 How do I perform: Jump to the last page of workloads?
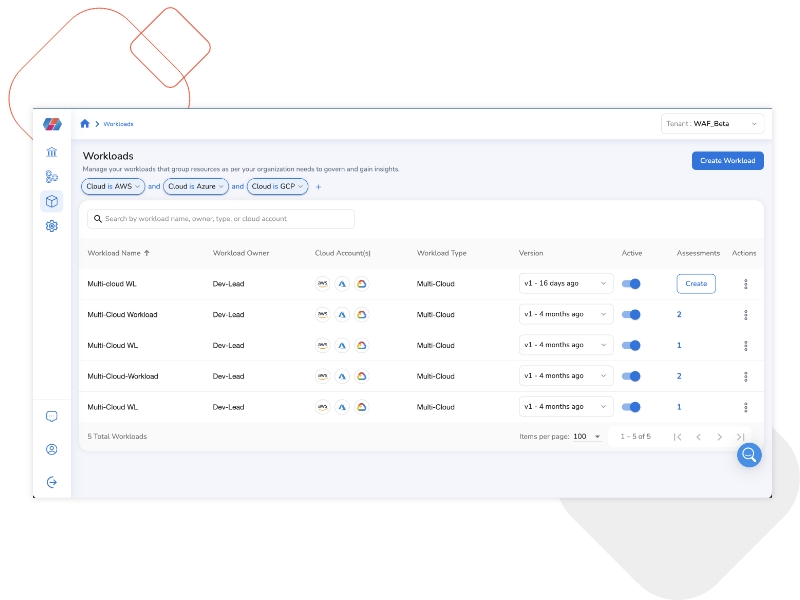tap(740, 437)
